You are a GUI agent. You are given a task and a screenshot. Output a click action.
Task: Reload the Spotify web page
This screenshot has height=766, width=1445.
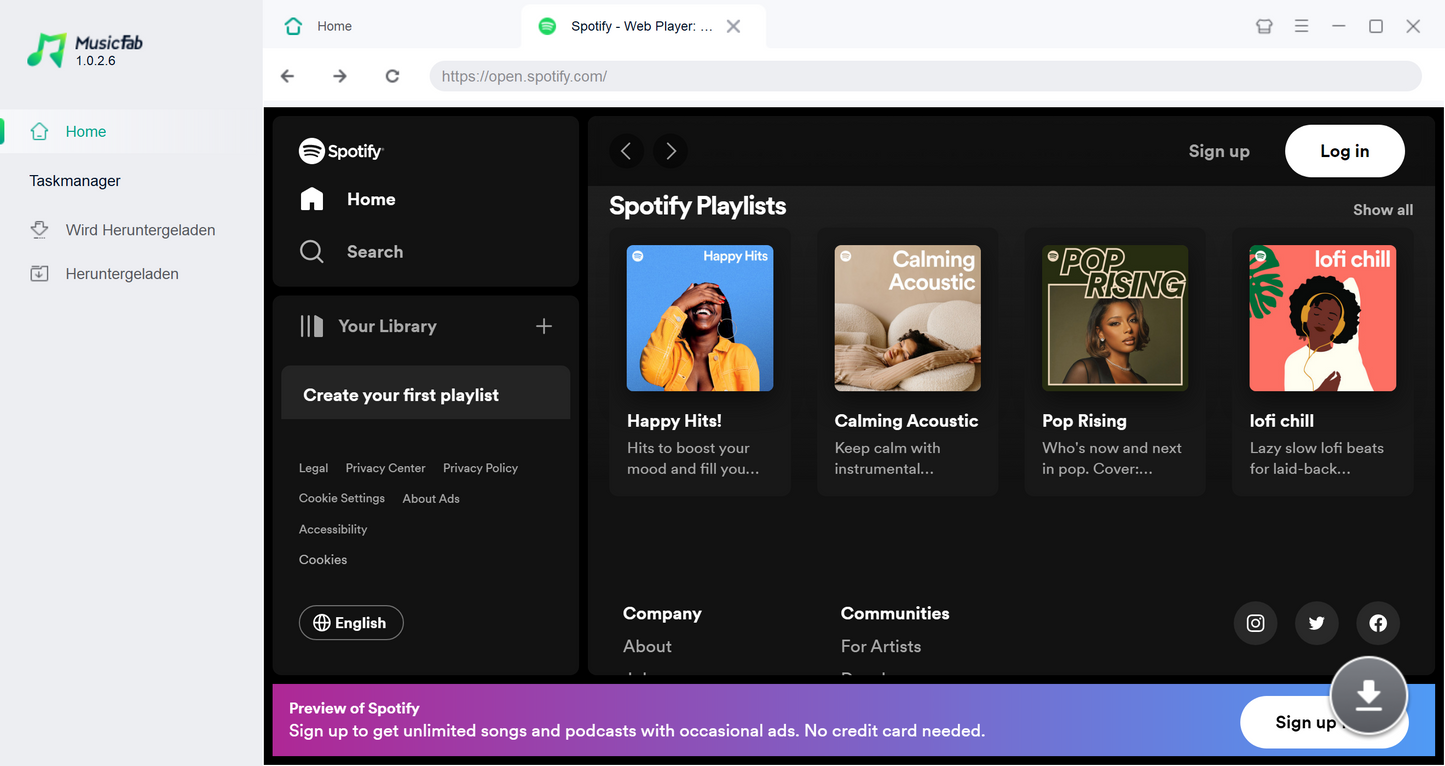[x=392, y=75]
